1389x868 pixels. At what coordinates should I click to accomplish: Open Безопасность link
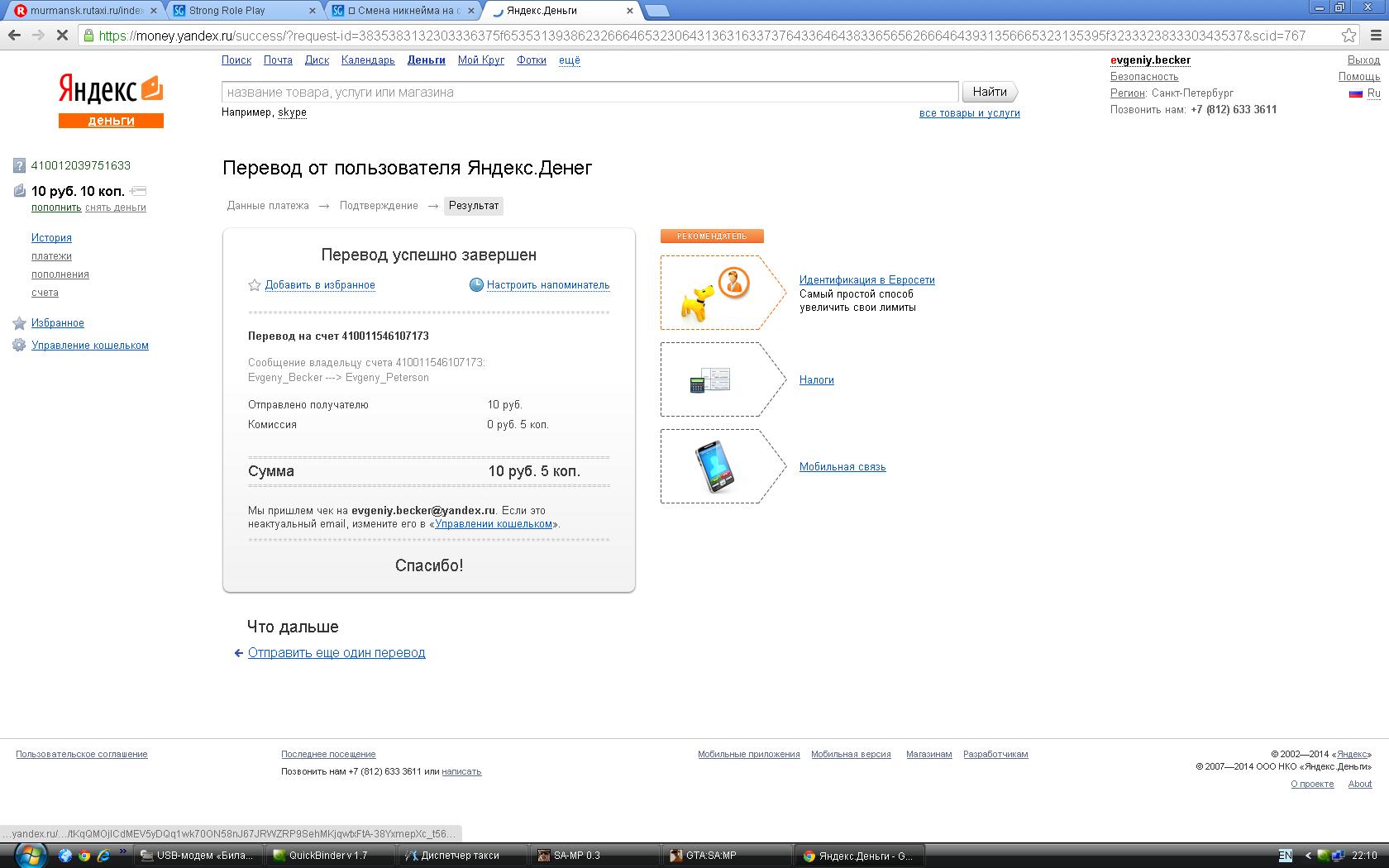point(1144,77)
